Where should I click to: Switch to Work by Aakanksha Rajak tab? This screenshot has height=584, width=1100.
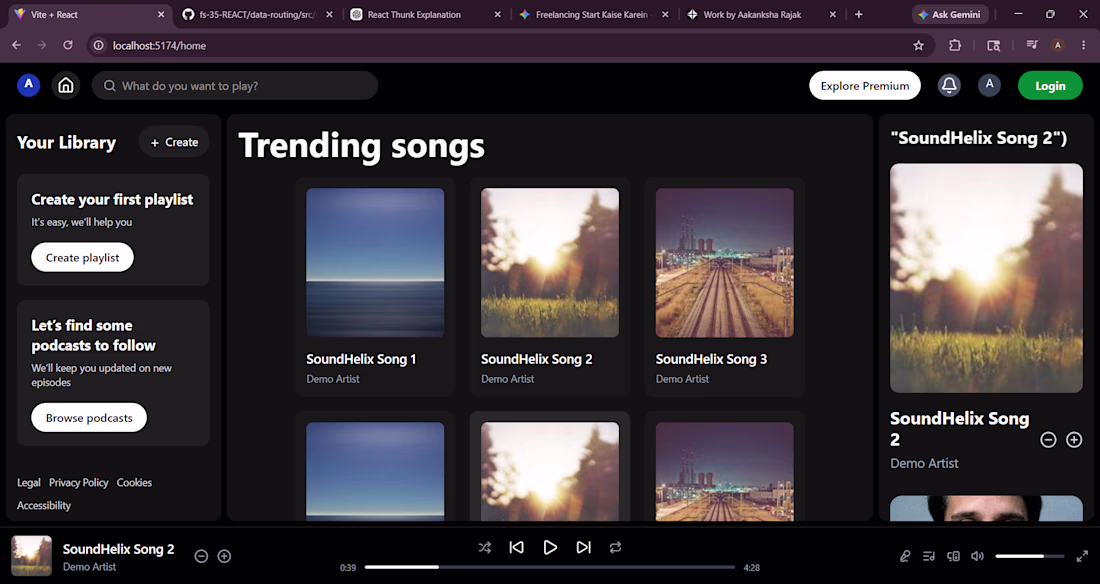[763, 14]
